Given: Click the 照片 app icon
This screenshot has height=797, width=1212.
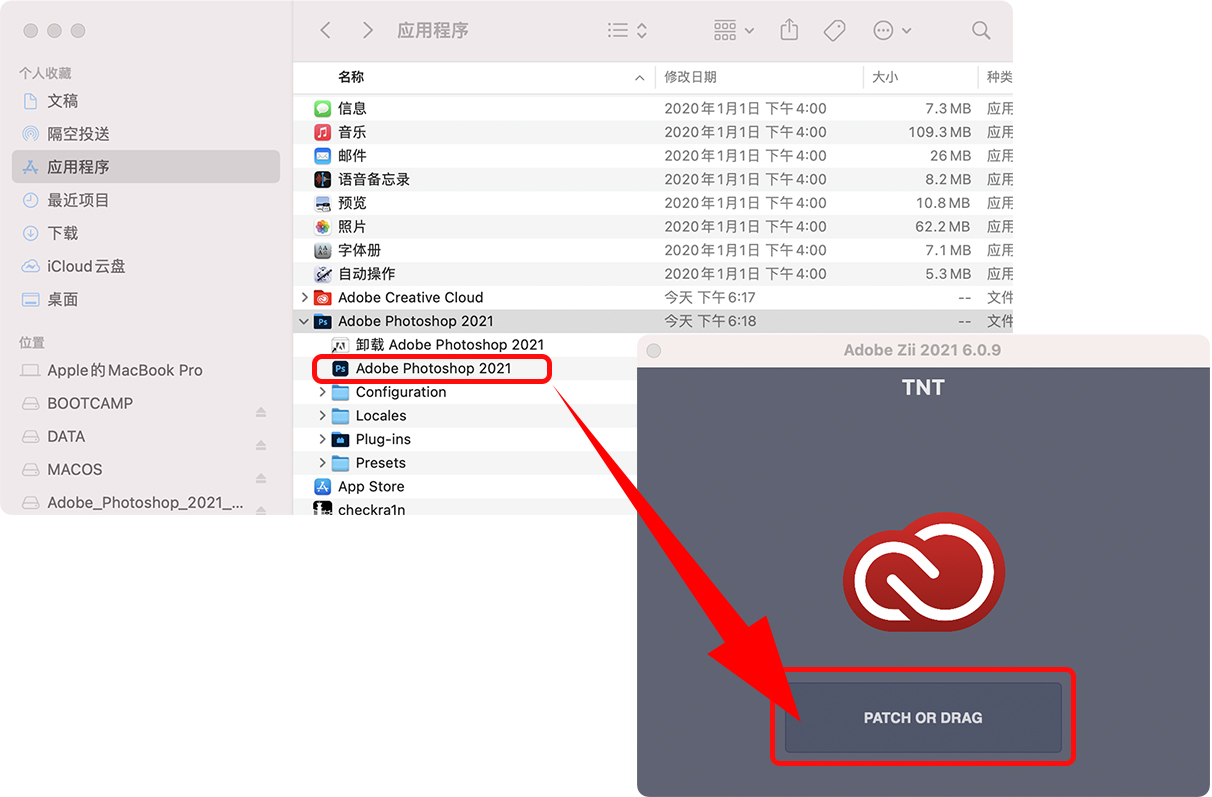Looking at the screenshot, I should [322, 227].
